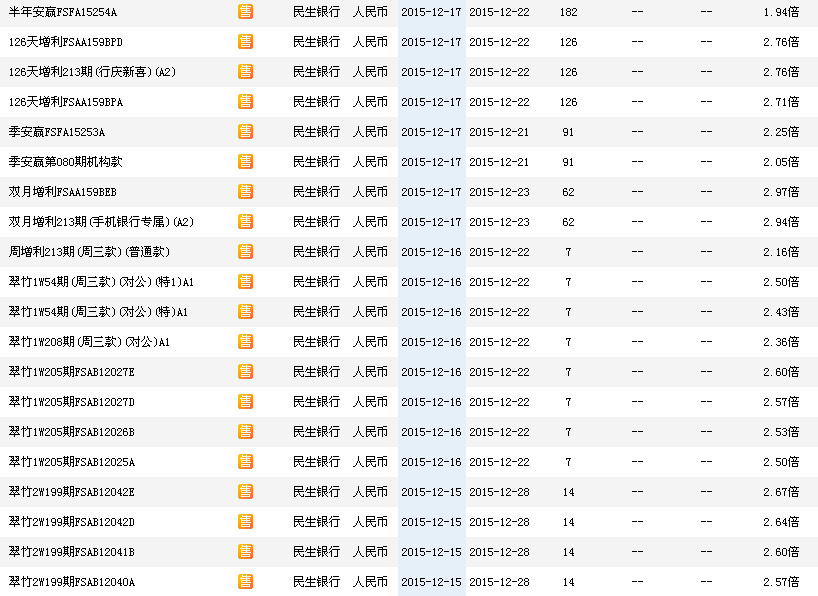Click the 售 icon for 翠竹2W199期FSAB12041B
Screen dimensions: 818x596
pyautogui.click(x=245, y=552)
